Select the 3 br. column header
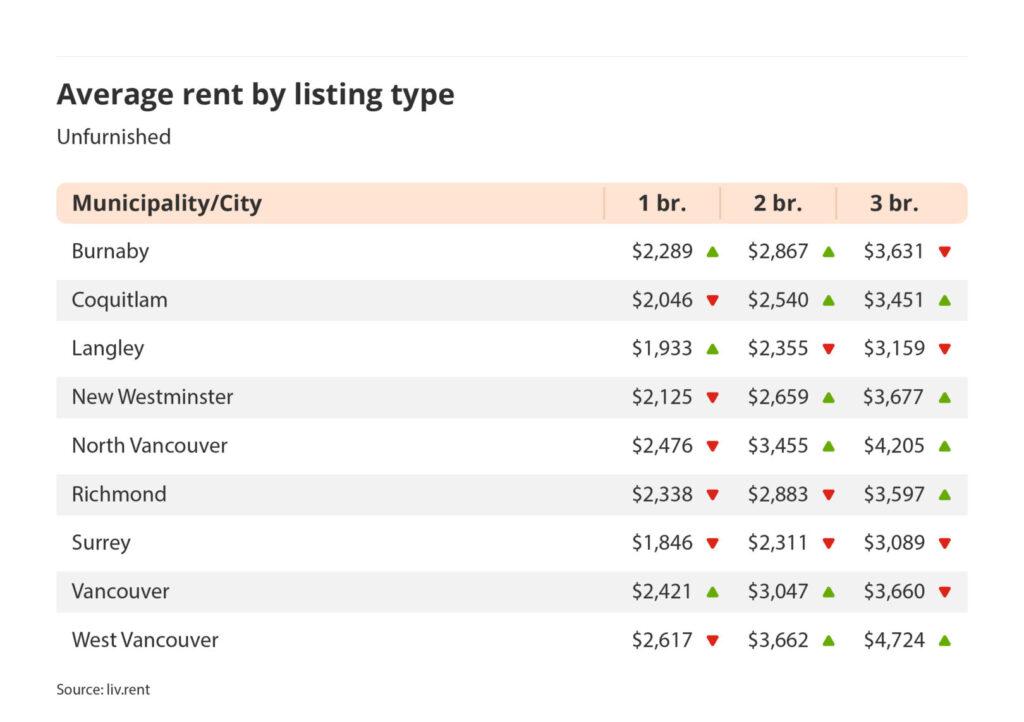1024x722 pixels. [894, 203]
